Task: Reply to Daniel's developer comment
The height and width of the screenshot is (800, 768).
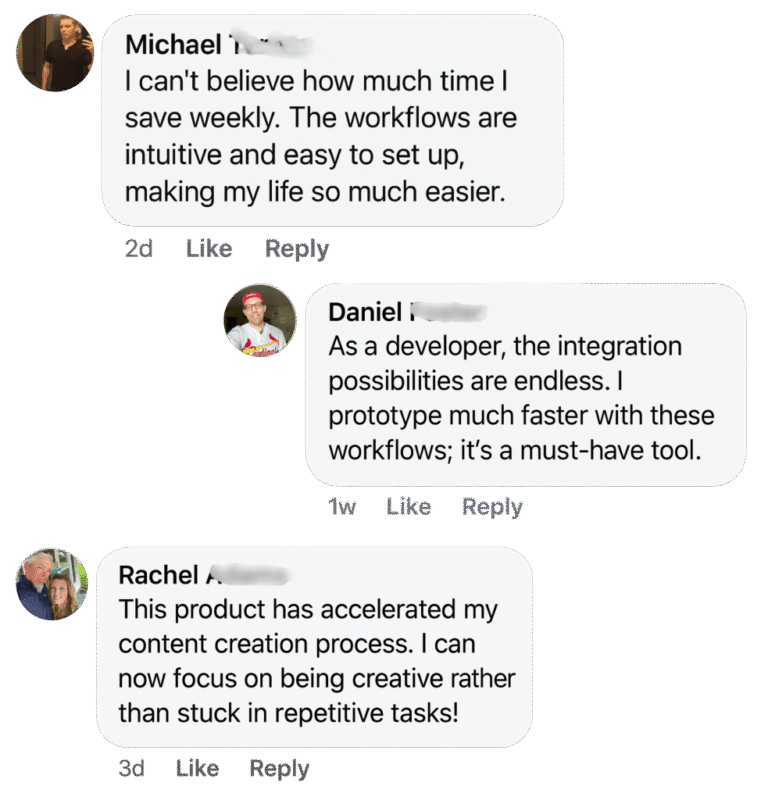Action: 492,507
